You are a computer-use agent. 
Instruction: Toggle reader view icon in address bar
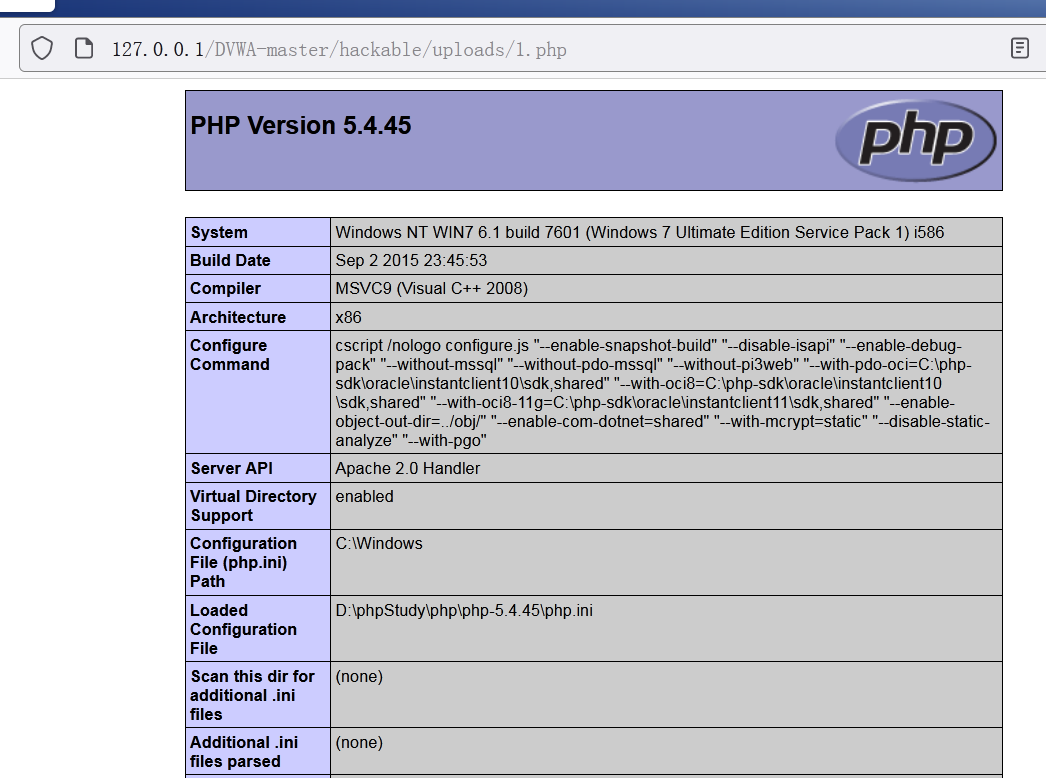[1019, 49]
